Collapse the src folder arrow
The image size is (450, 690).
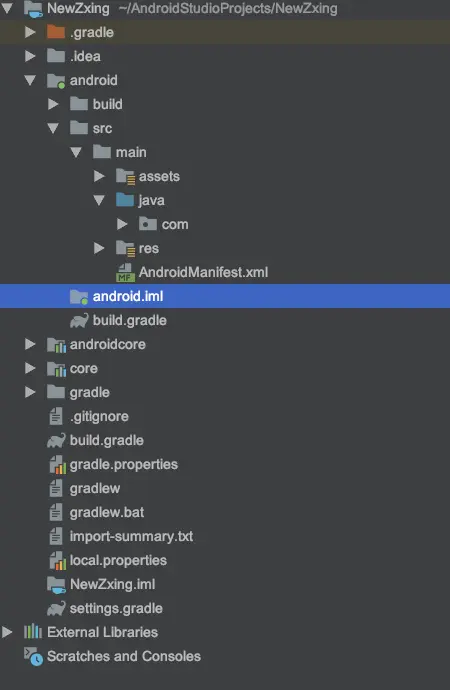[53, 128]
